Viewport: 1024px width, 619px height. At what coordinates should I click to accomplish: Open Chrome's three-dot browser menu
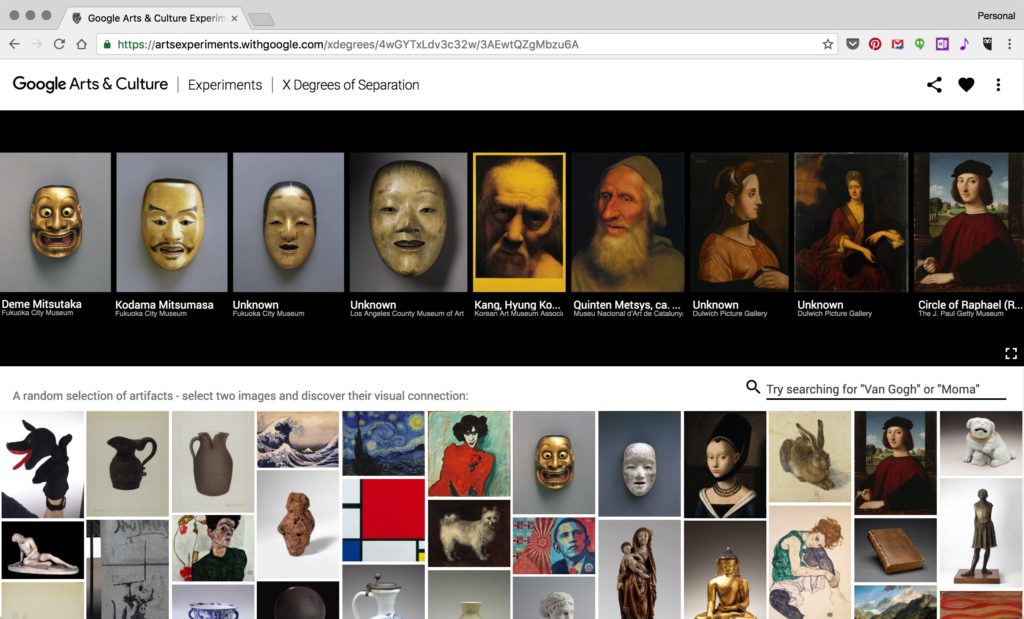(x=1008, y=45)
